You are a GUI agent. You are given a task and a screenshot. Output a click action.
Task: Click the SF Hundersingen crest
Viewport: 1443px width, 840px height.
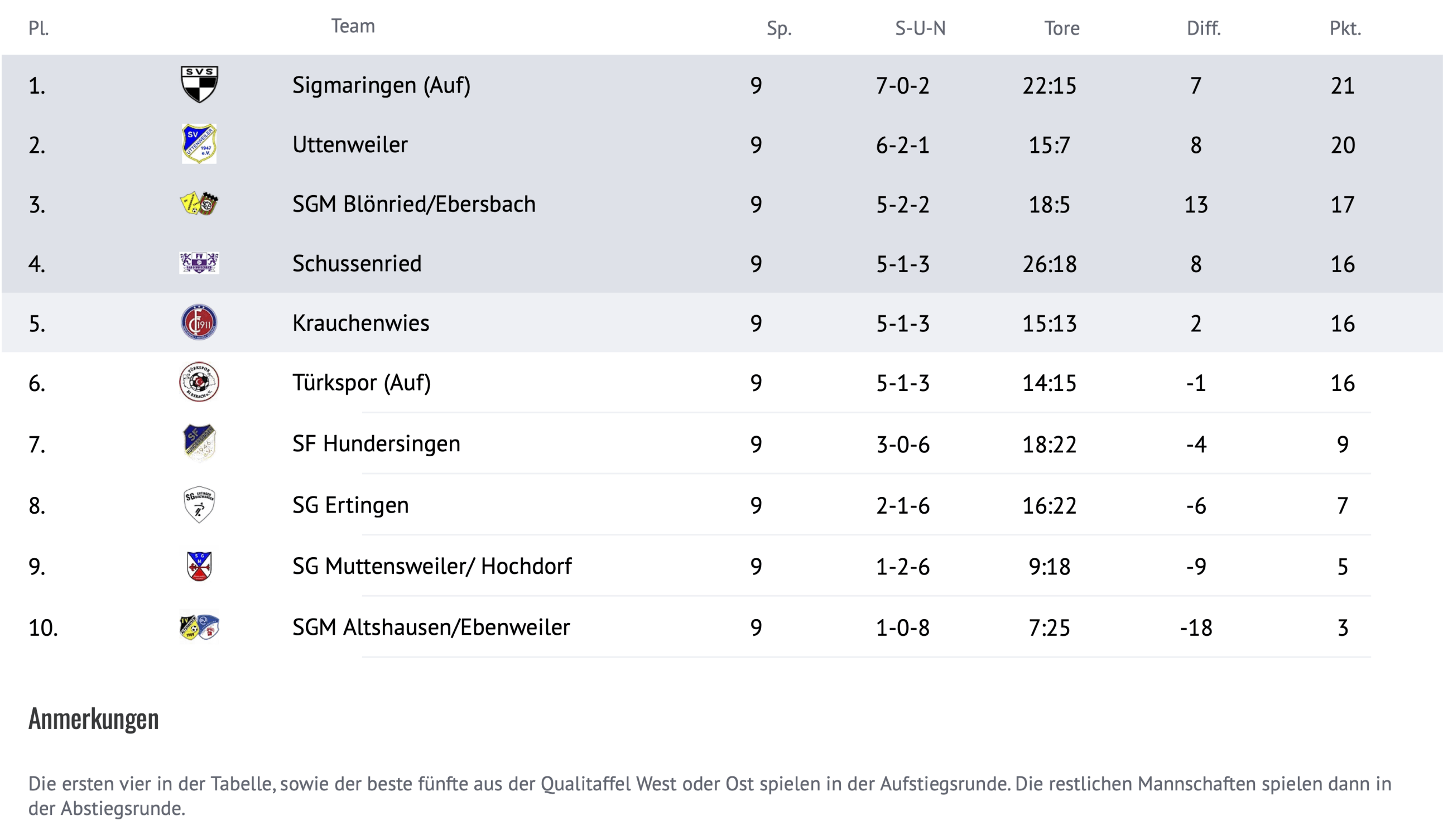tap(199, 443)
